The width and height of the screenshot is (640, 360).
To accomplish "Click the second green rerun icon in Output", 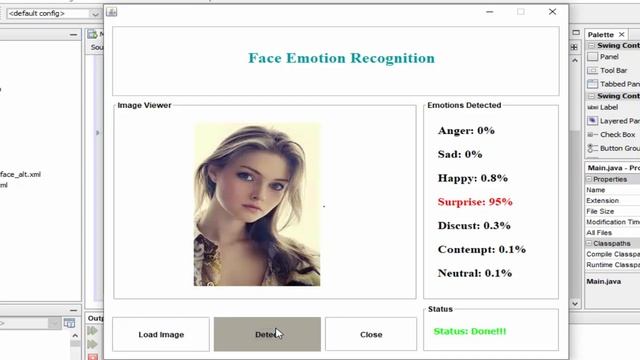I will [x=92, y=344].
